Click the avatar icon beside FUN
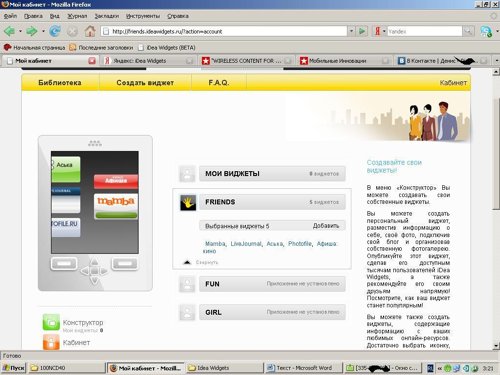 187,284
